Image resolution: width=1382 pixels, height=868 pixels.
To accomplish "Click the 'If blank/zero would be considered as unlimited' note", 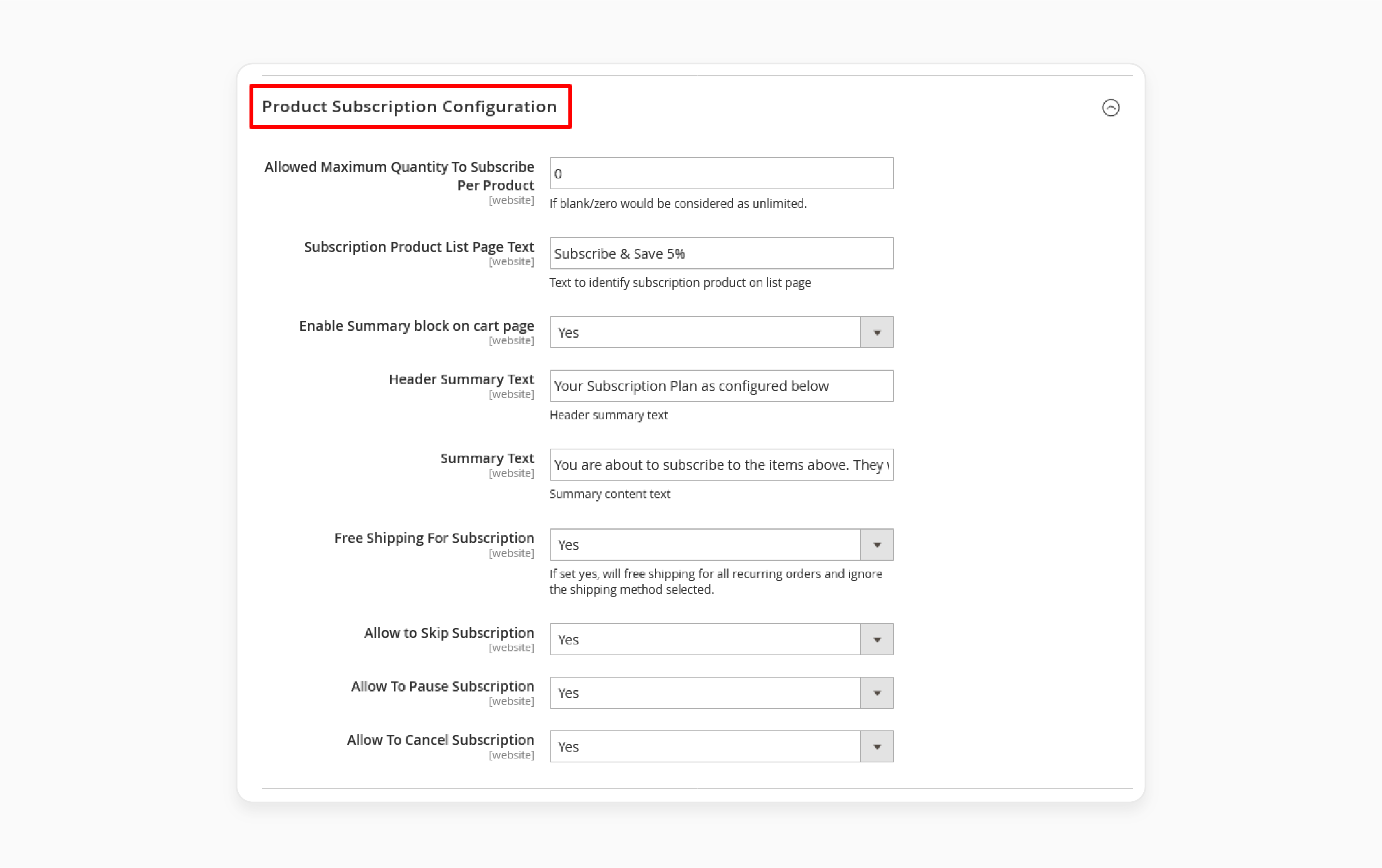I will [x=678, y=204].
